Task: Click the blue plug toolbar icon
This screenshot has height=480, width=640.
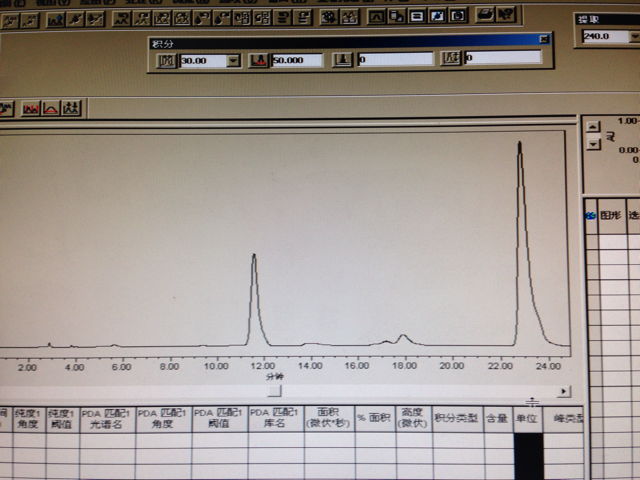Action: tap(438, 16)
